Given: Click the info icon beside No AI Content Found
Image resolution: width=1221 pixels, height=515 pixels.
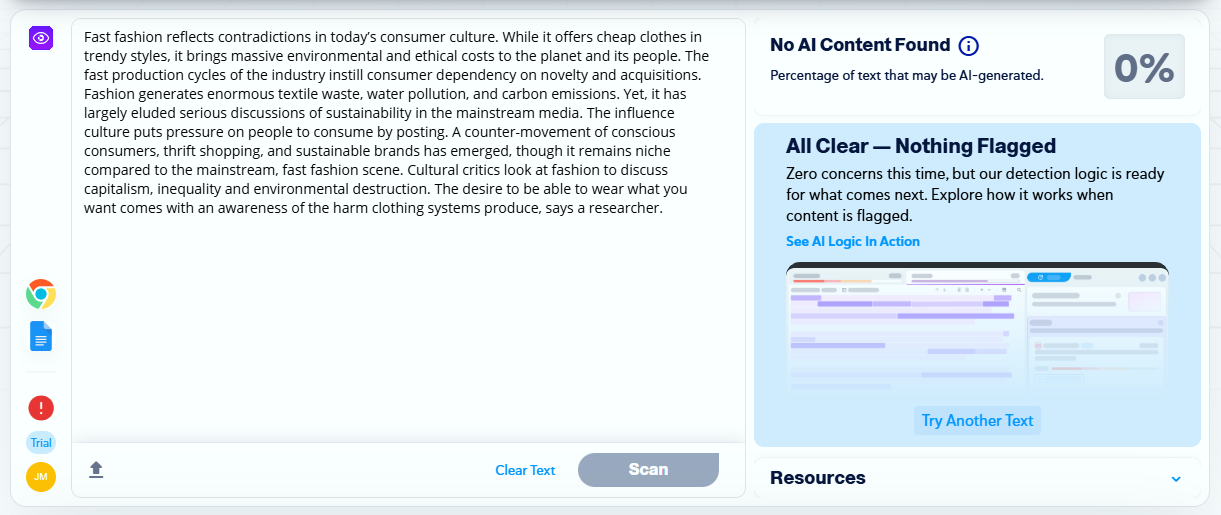Looking at the screenshot, I should coord(968,46).
